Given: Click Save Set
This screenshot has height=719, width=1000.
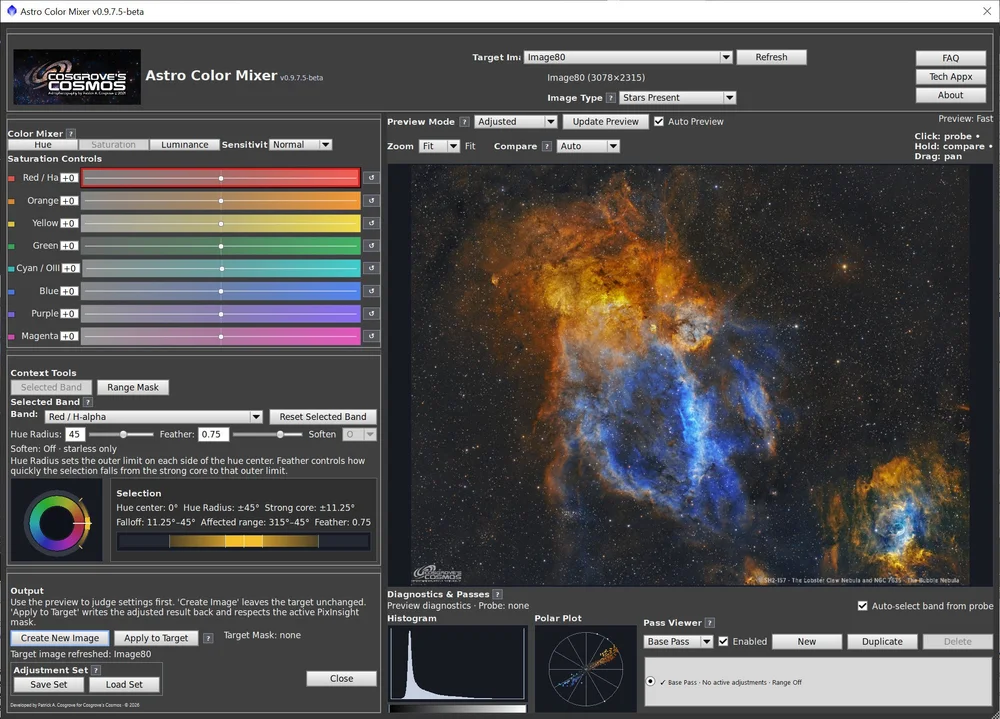Looking at the screenshot, I should click(48, 685).
